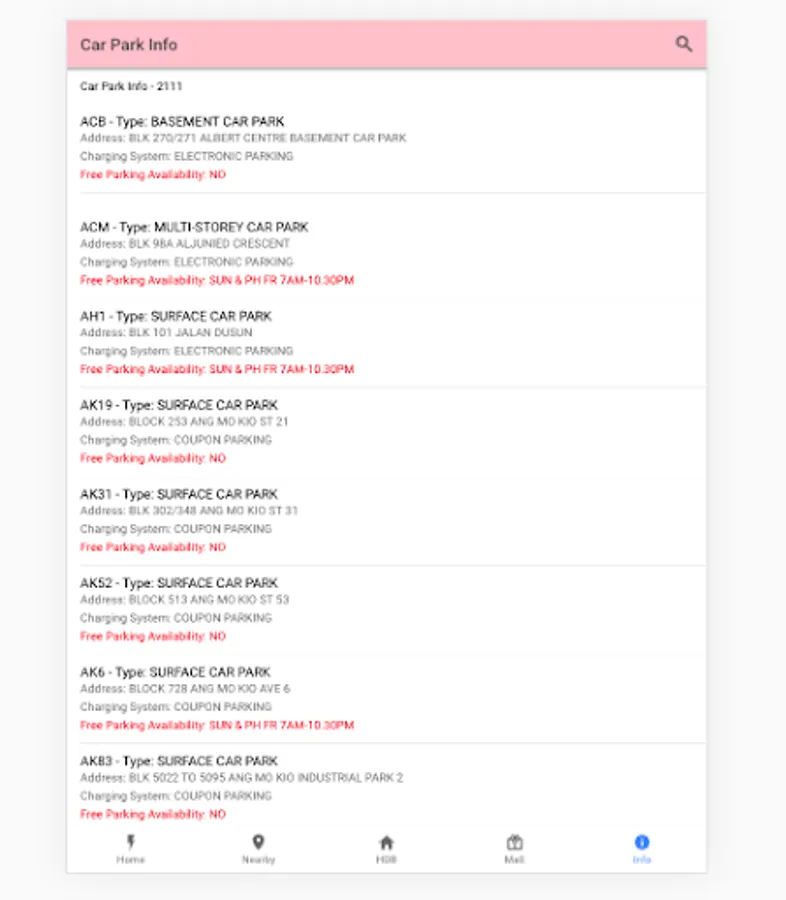Click the Albert Centre address line

243,138
